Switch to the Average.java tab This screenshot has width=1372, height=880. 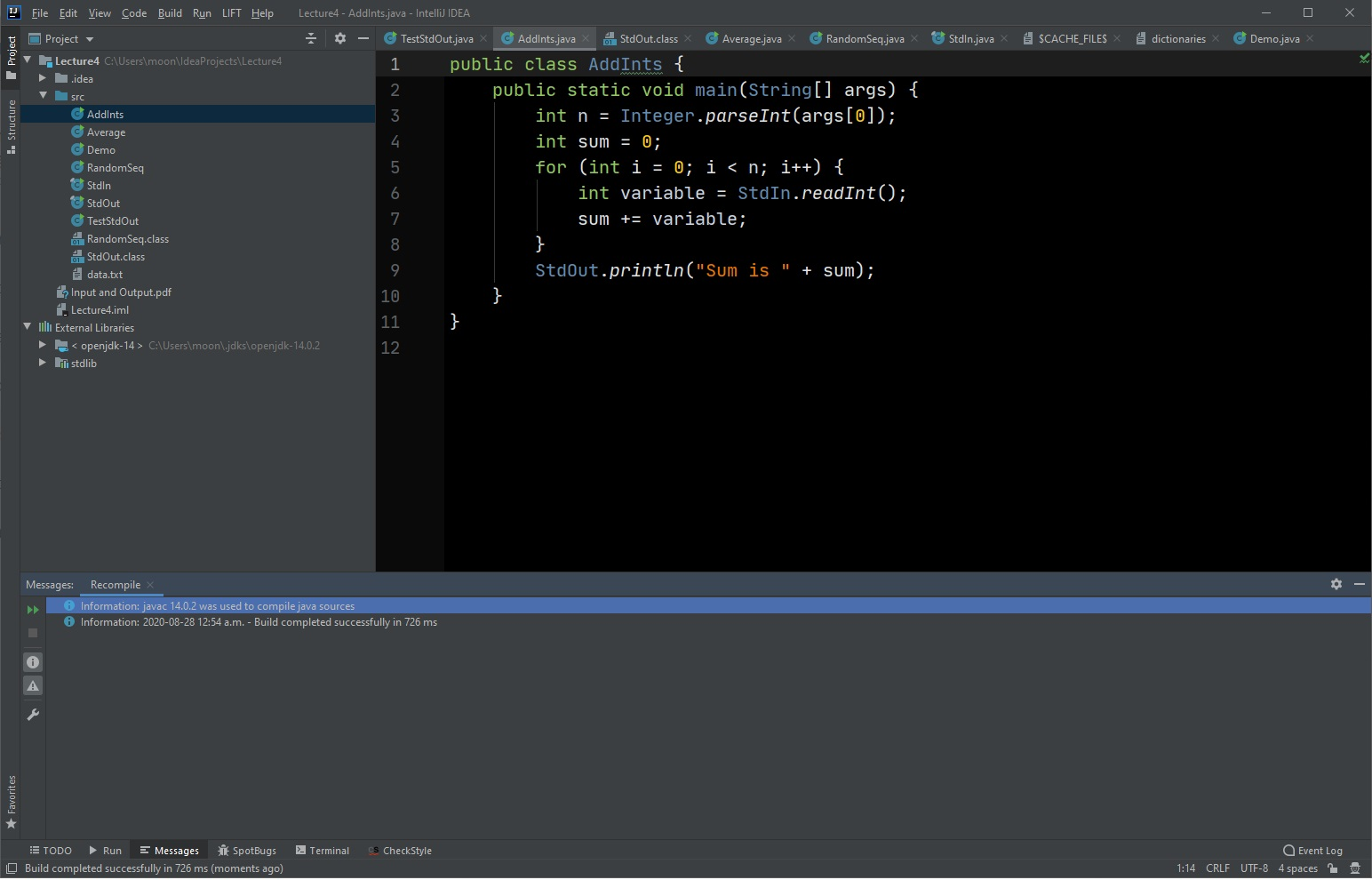751,38
